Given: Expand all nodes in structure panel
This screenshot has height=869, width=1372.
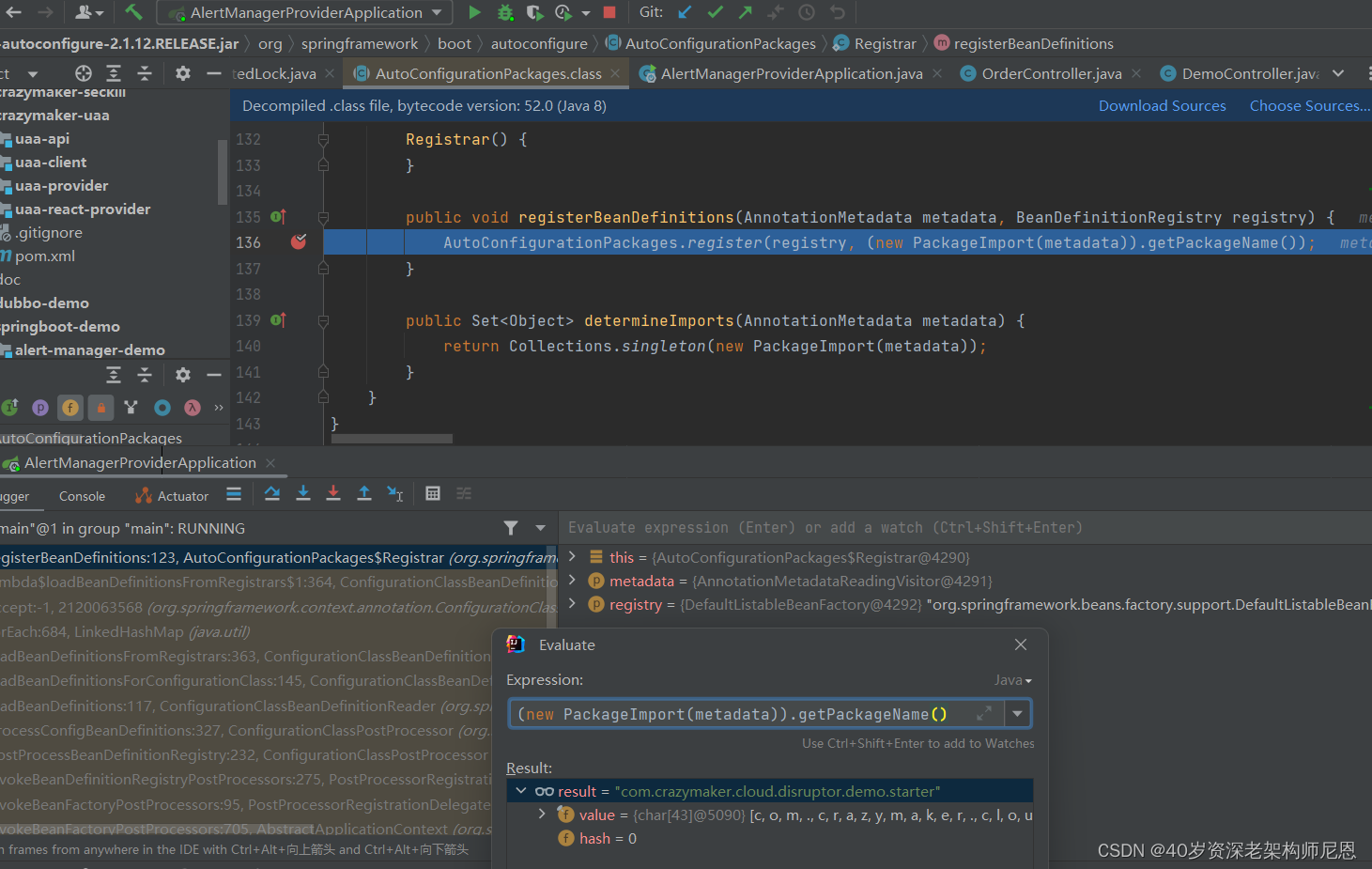Looking at the screenshot, I should coord(114,375).
